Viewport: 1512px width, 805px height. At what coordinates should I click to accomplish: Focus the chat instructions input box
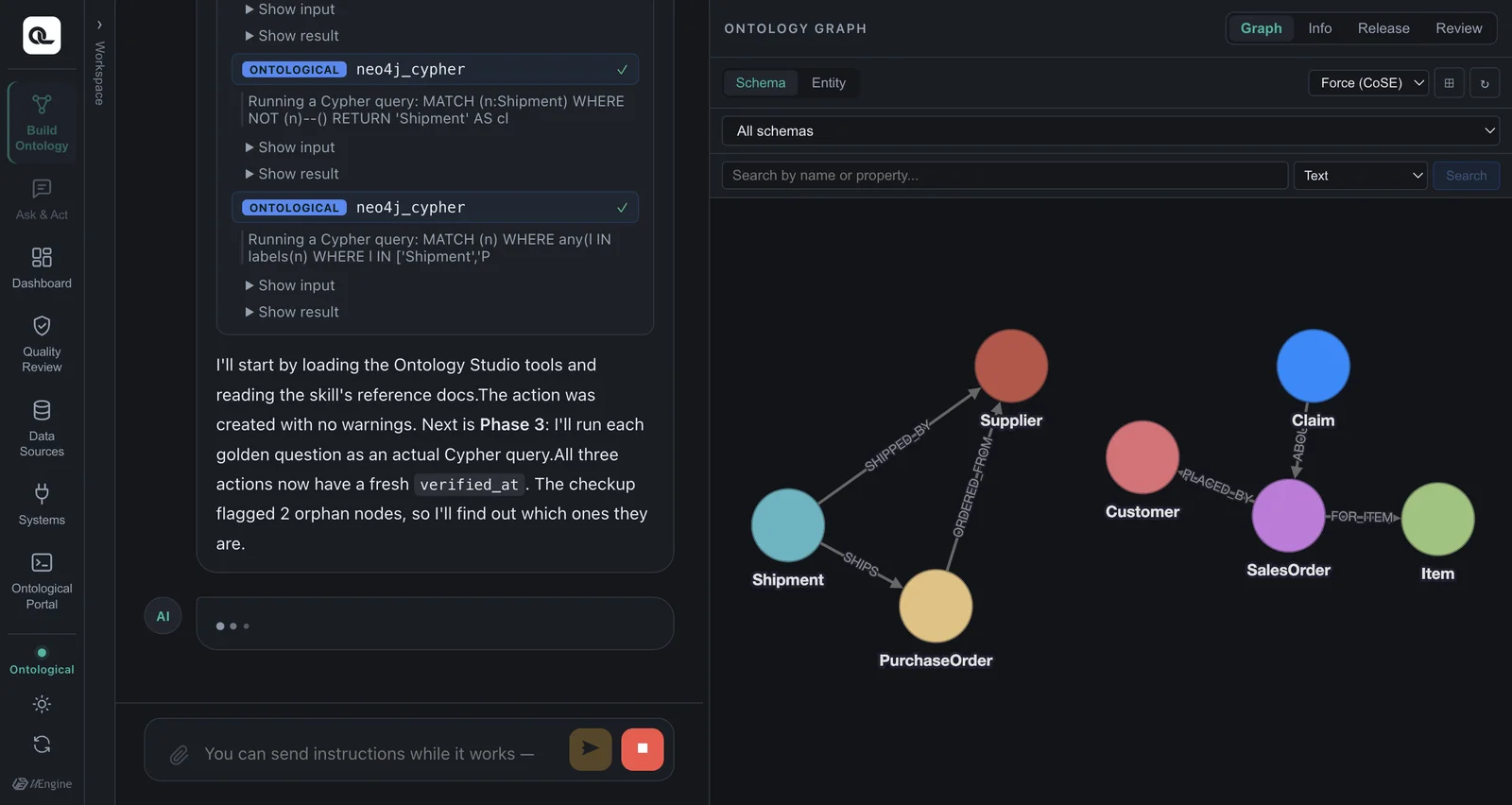(369, 754)
